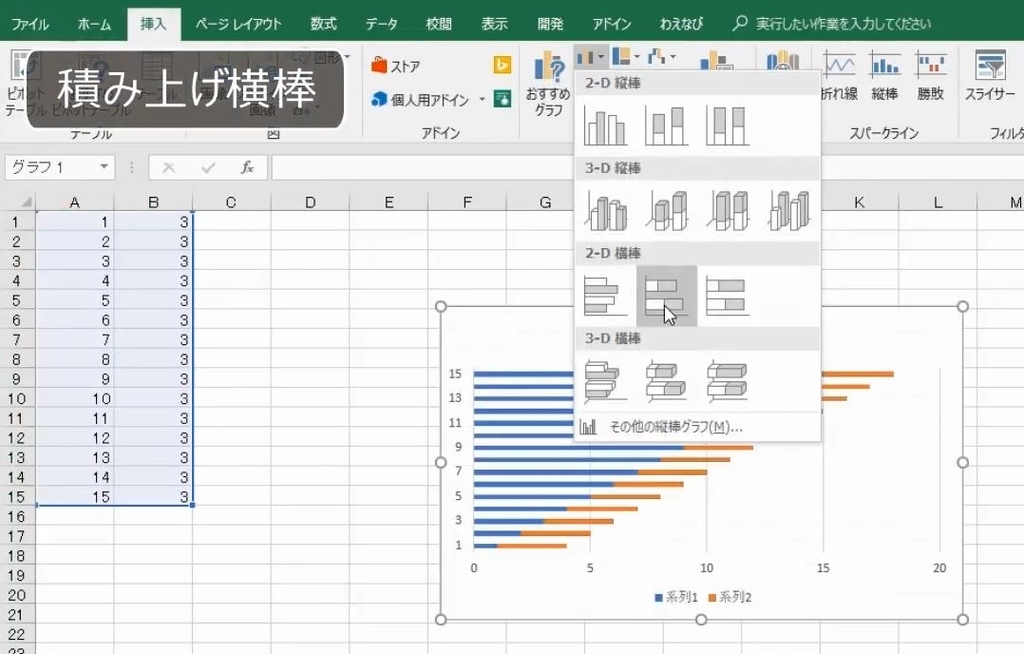This screenshot has width=1024, height=654.
Task: Click the スライサー slicer button
Action: click(x=990, y=76)
